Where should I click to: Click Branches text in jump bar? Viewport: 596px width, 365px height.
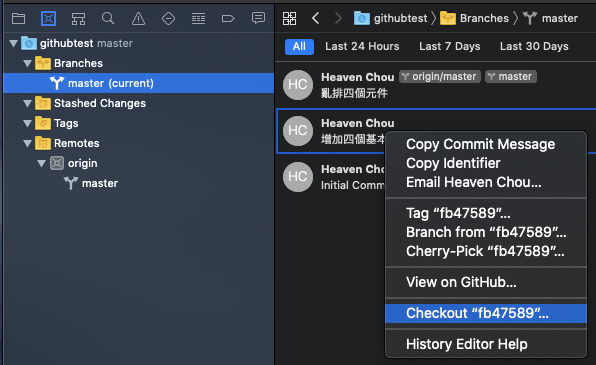pyautogui.click(x=484, y=18)
